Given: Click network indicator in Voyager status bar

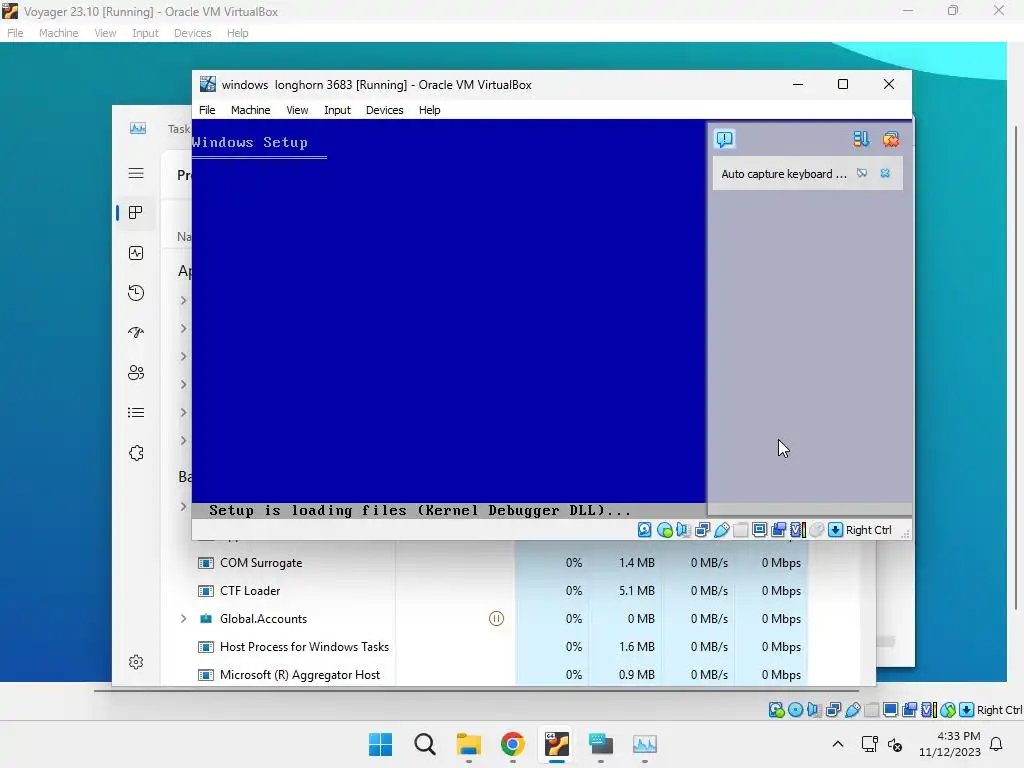Looking at the screenshot, I should pyautogui.click(x=833, y=710).
